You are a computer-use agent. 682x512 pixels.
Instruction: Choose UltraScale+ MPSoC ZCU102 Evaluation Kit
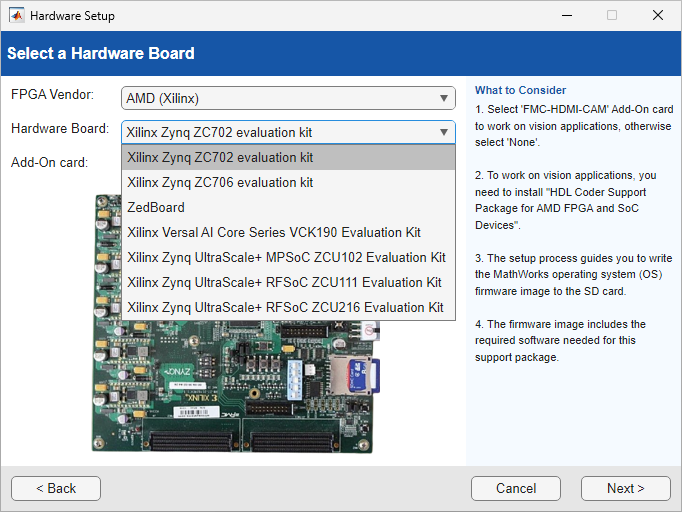coord(288,258)
